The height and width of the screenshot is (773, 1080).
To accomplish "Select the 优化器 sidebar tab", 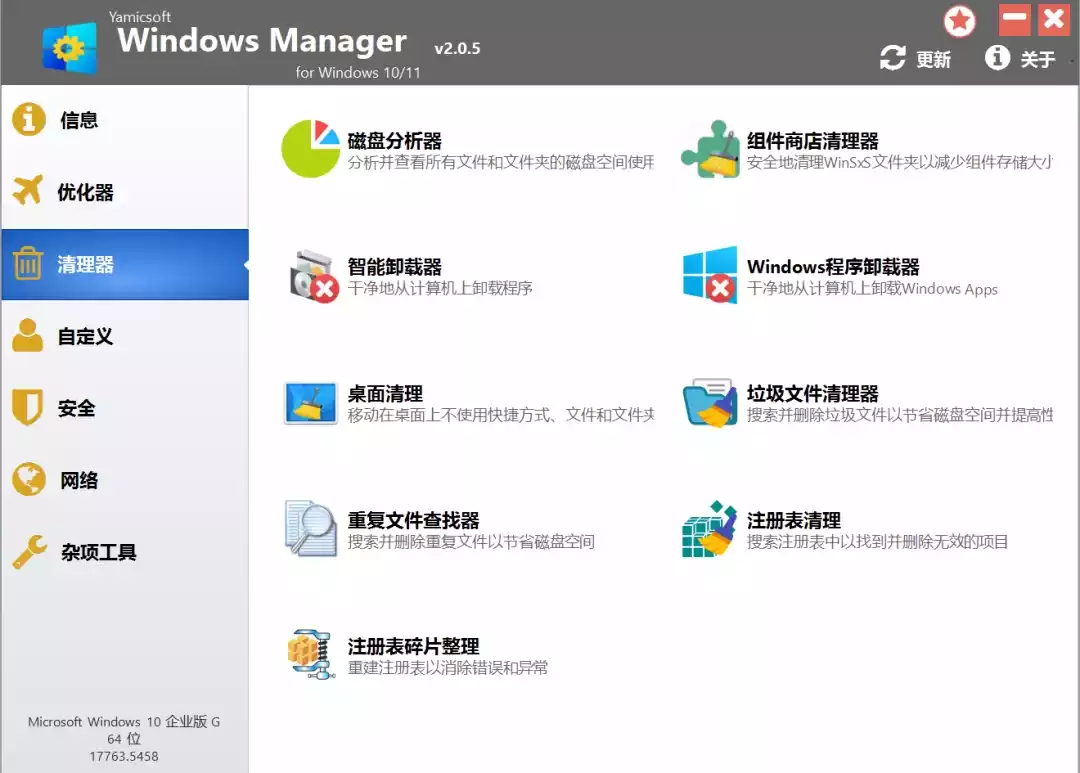I will tap(85, 192).
